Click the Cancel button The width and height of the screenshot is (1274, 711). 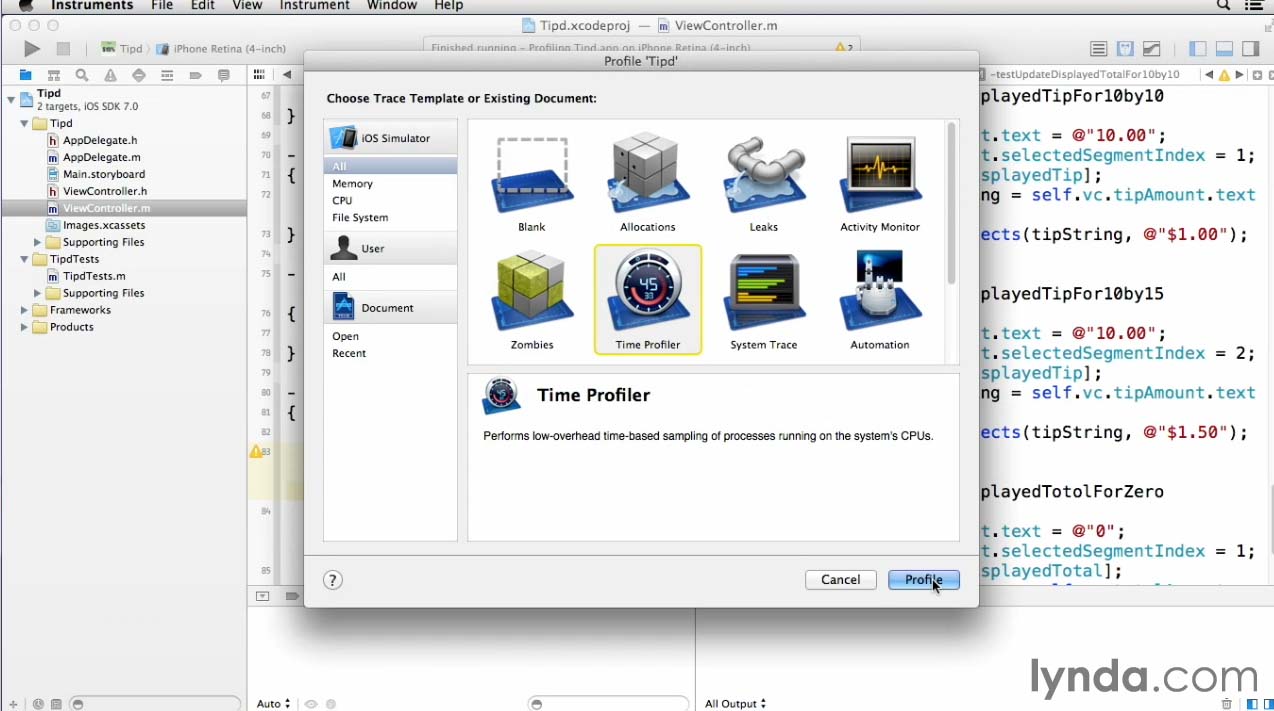[x=840, y=580]
